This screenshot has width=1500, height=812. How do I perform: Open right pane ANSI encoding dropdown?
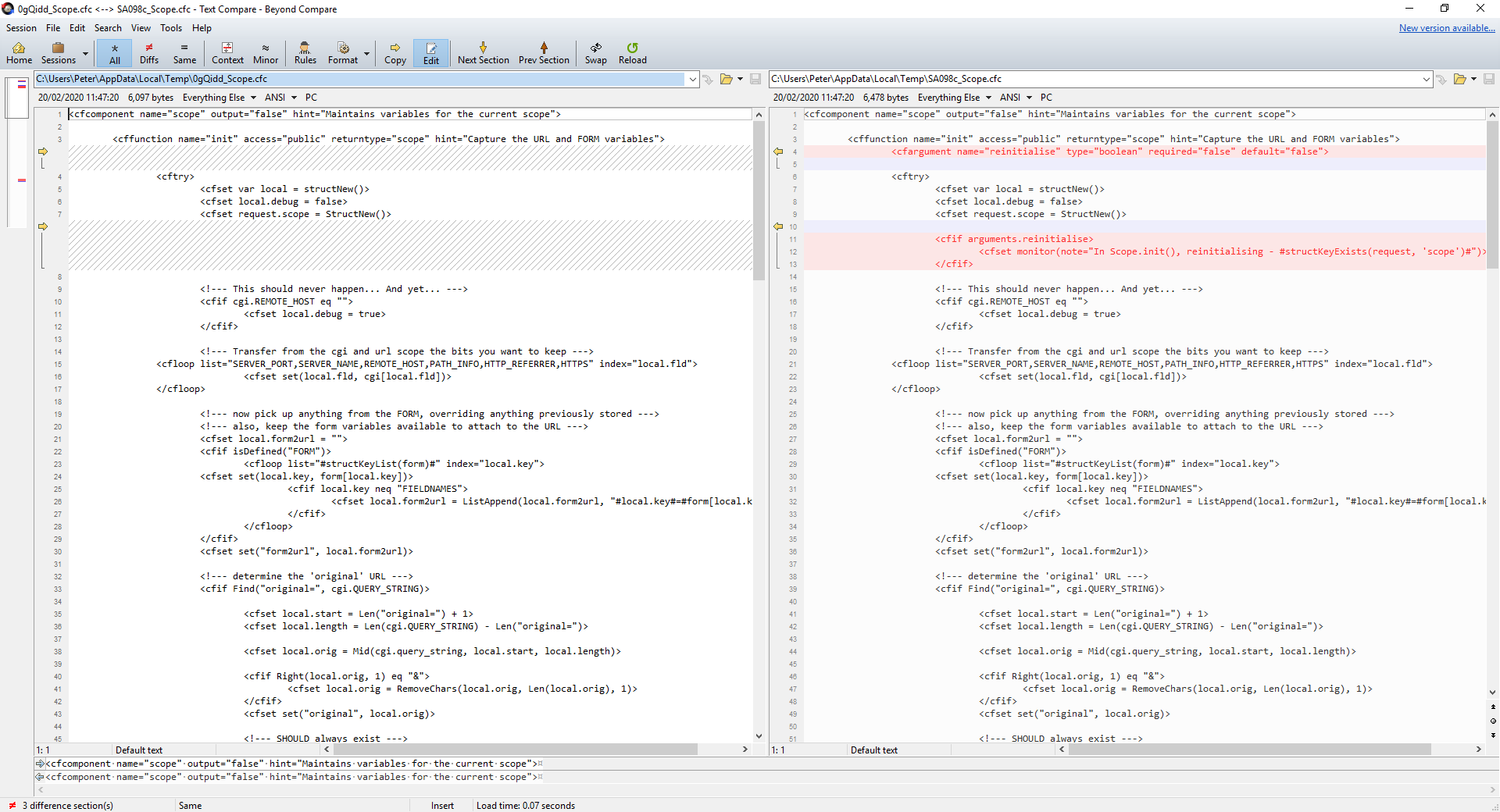(x=1016, y=98)
